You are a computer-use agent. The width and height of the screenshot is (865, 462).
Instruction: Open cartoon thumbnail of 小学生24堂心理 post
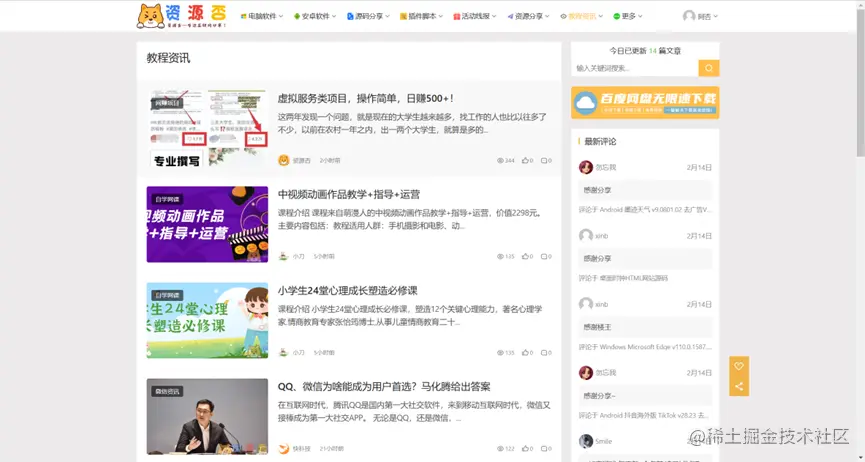click(x=207, y=320)
